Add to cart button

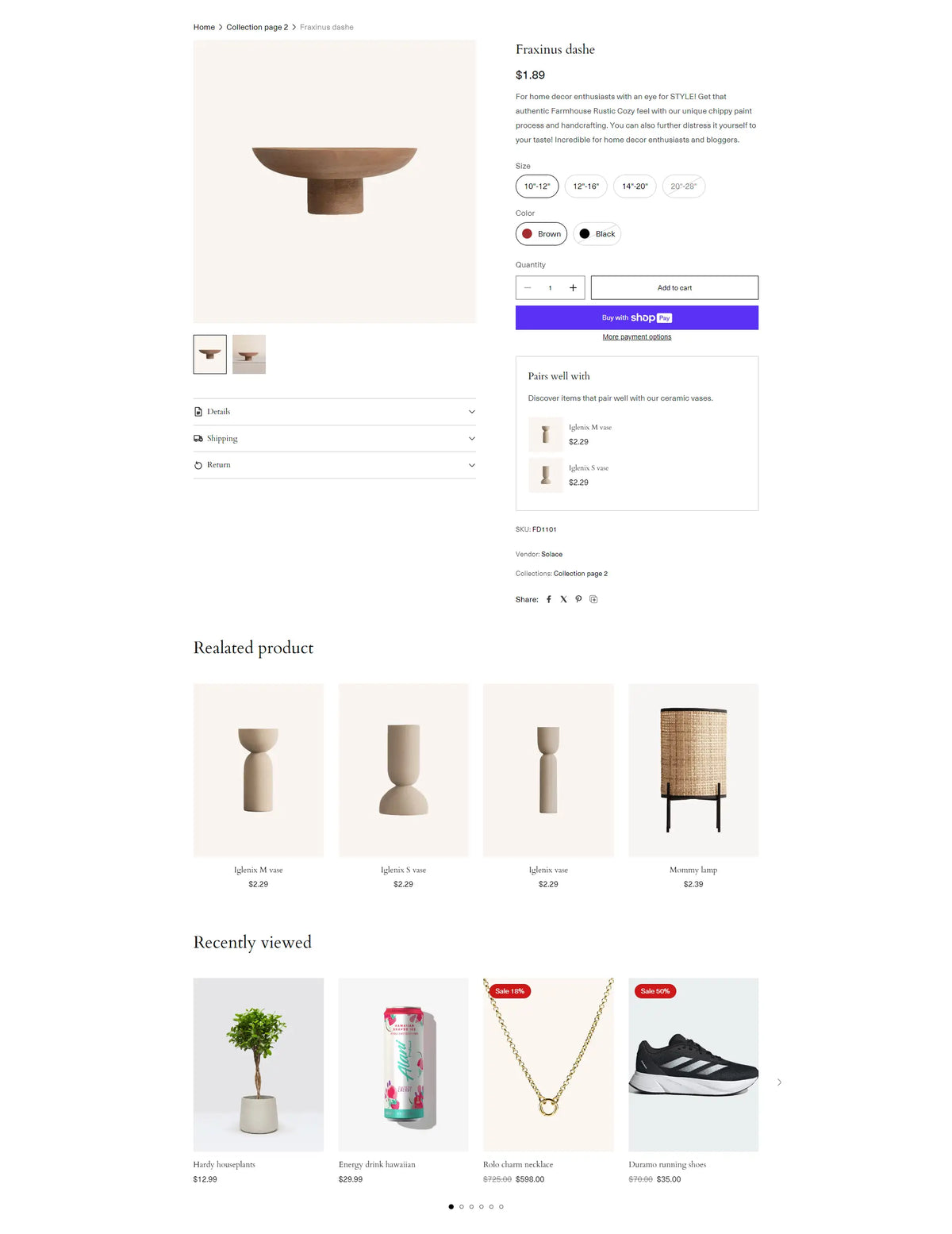pyautogui.click(x=674, y=288)
